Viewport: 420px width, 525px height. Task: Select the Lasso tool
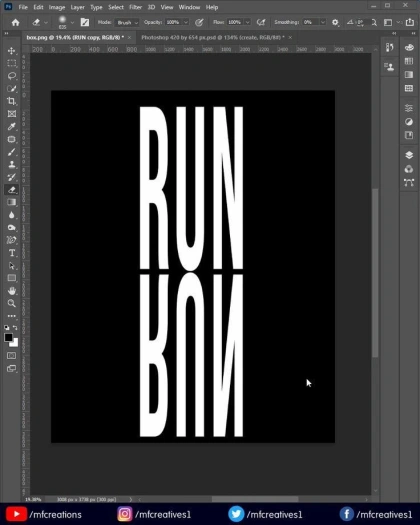pos(12,76)
